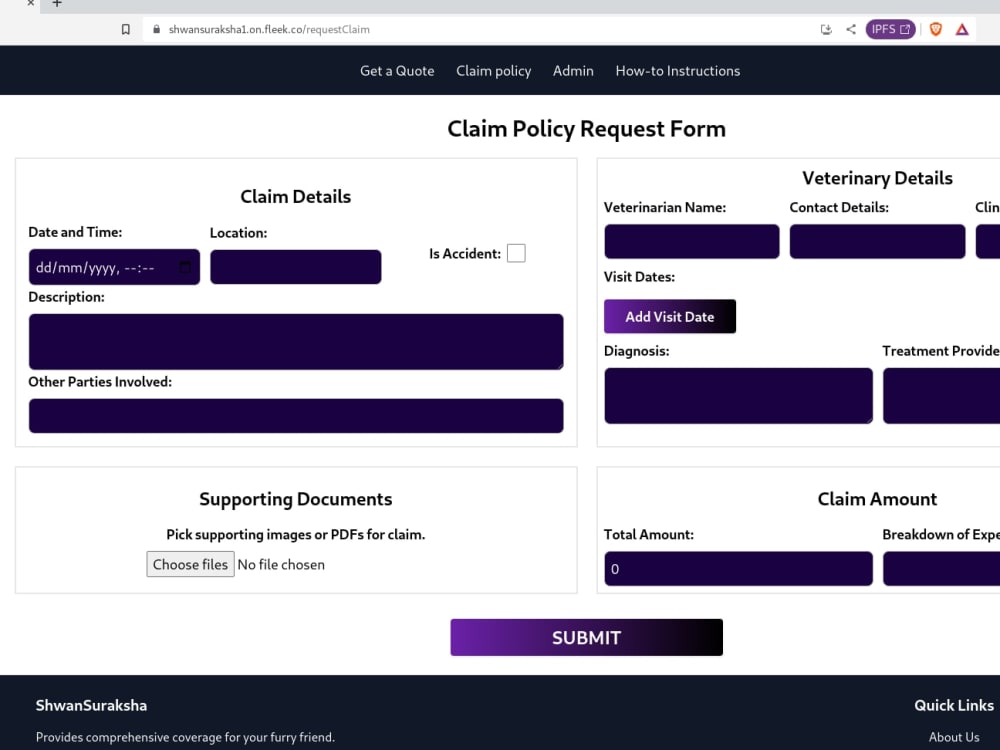Open a new browser tab
The width and height of the screenshot is (1000, 750).
click(55, 4)
